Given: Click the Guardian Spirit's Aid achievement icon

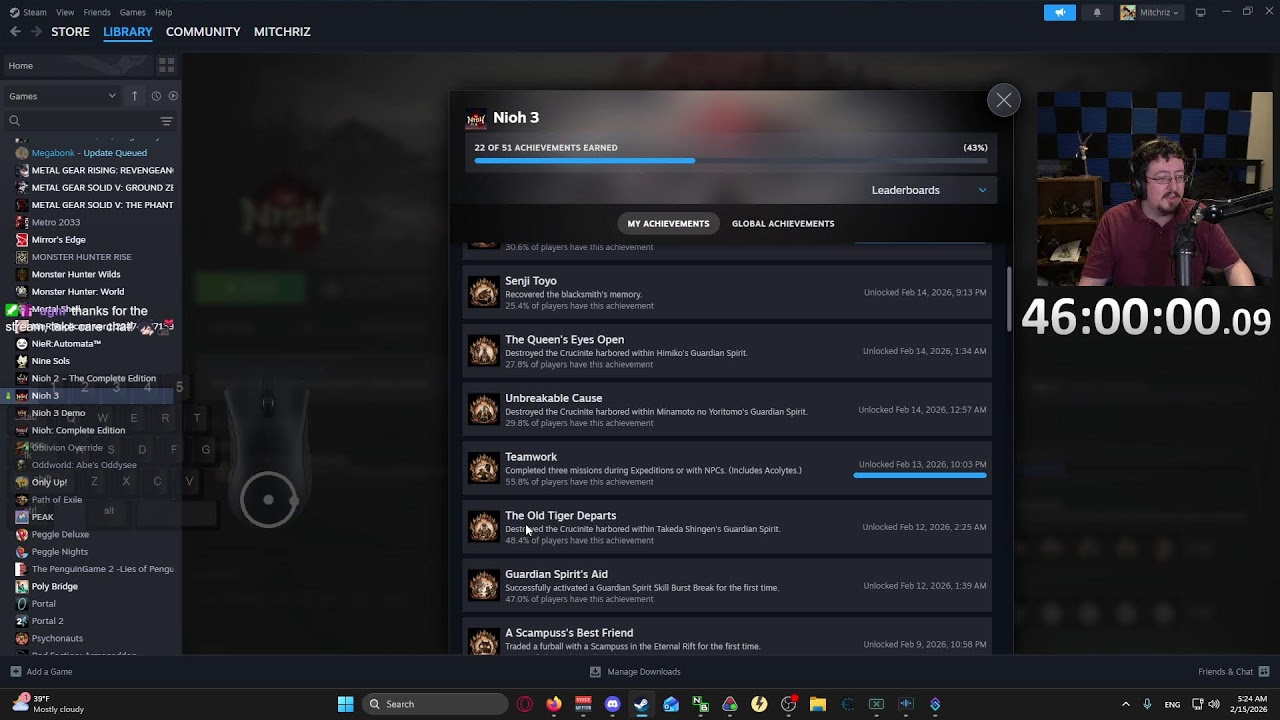Looking at the screenshot, I should coord(483,585).
